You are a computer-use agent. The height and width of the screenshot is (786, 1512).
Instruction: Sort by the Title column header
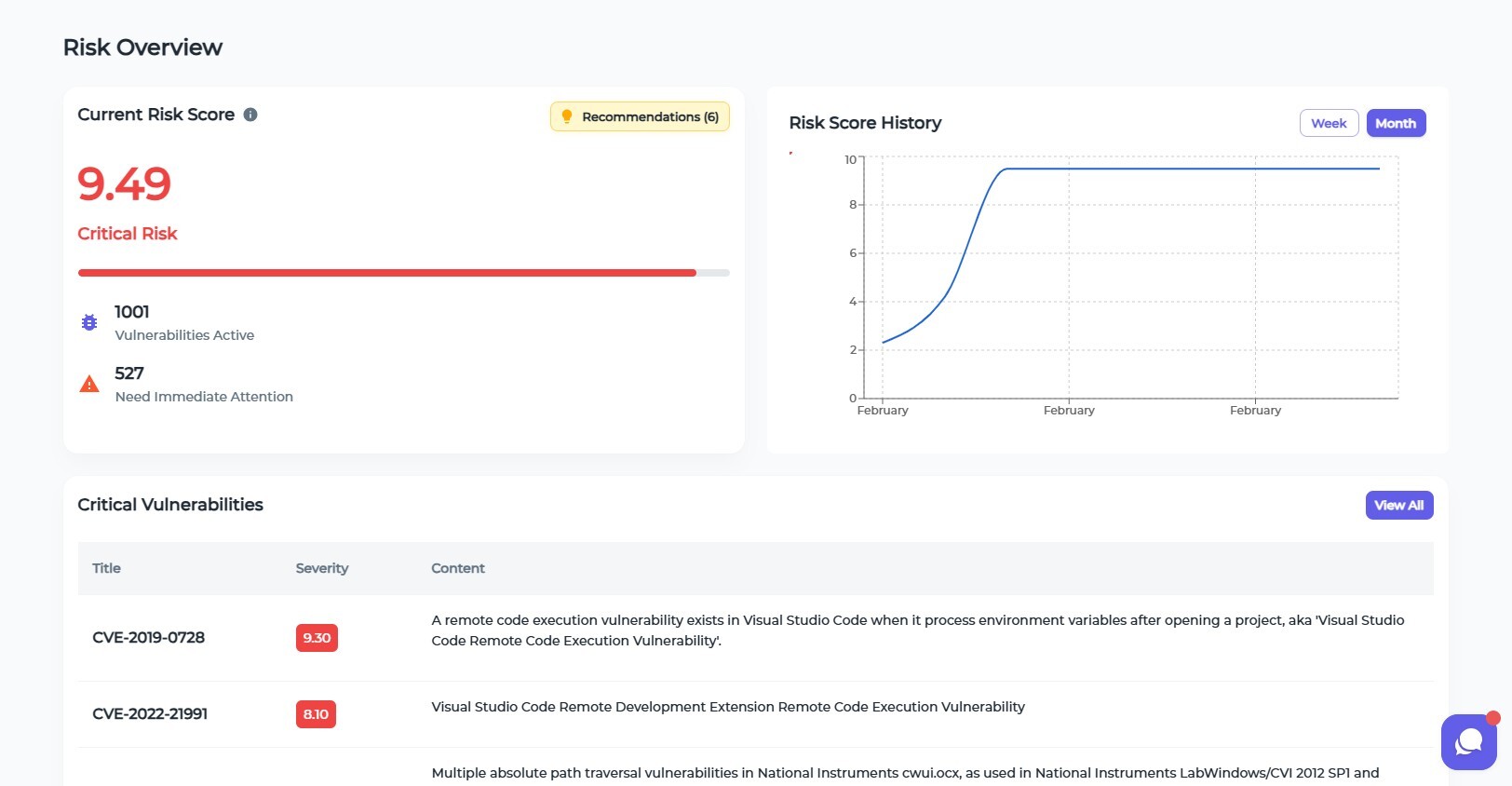pyautogui.click(x=106, y=568)
